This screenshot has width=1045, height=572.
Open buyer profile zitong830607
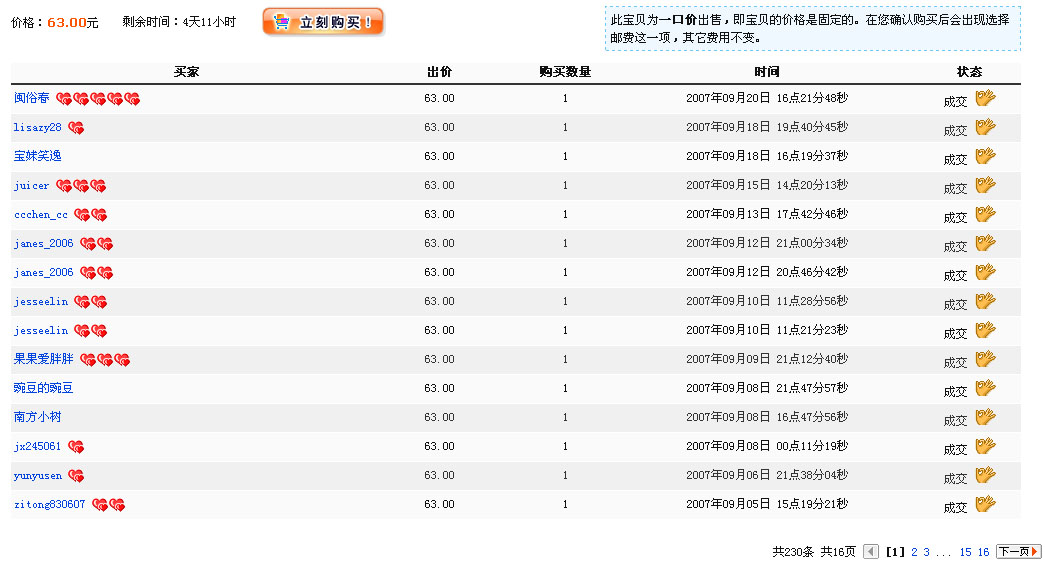point(49,505)
